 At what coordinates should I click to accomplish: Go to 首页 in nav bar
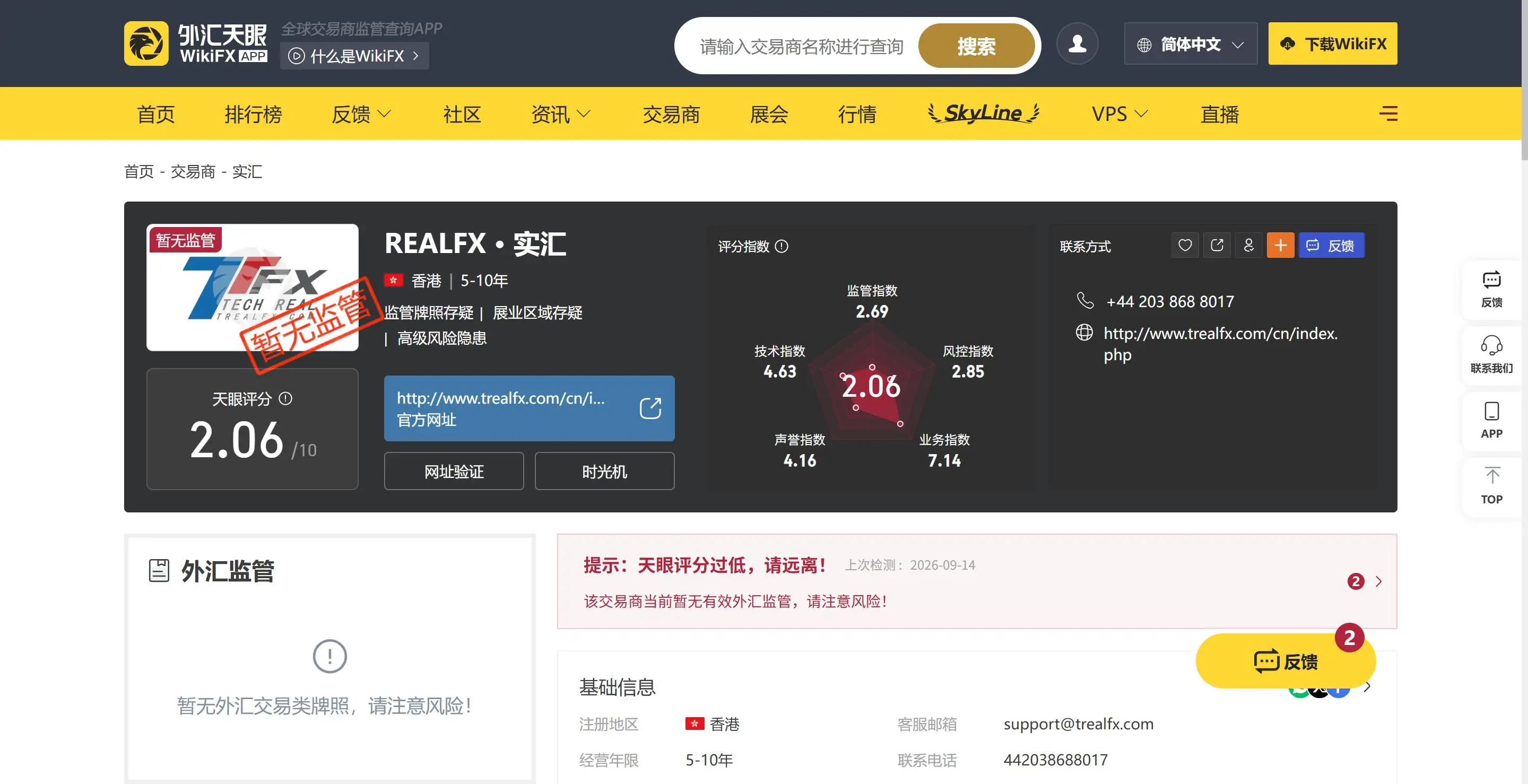click(156, 114)
